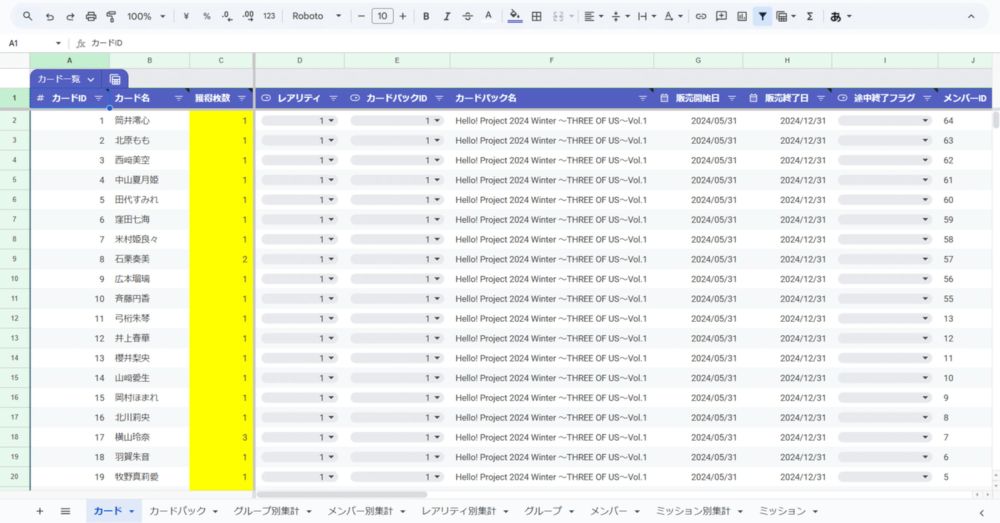Open the input tools あ menu
The image size is (1000, 523).
(x=841, y=17)
